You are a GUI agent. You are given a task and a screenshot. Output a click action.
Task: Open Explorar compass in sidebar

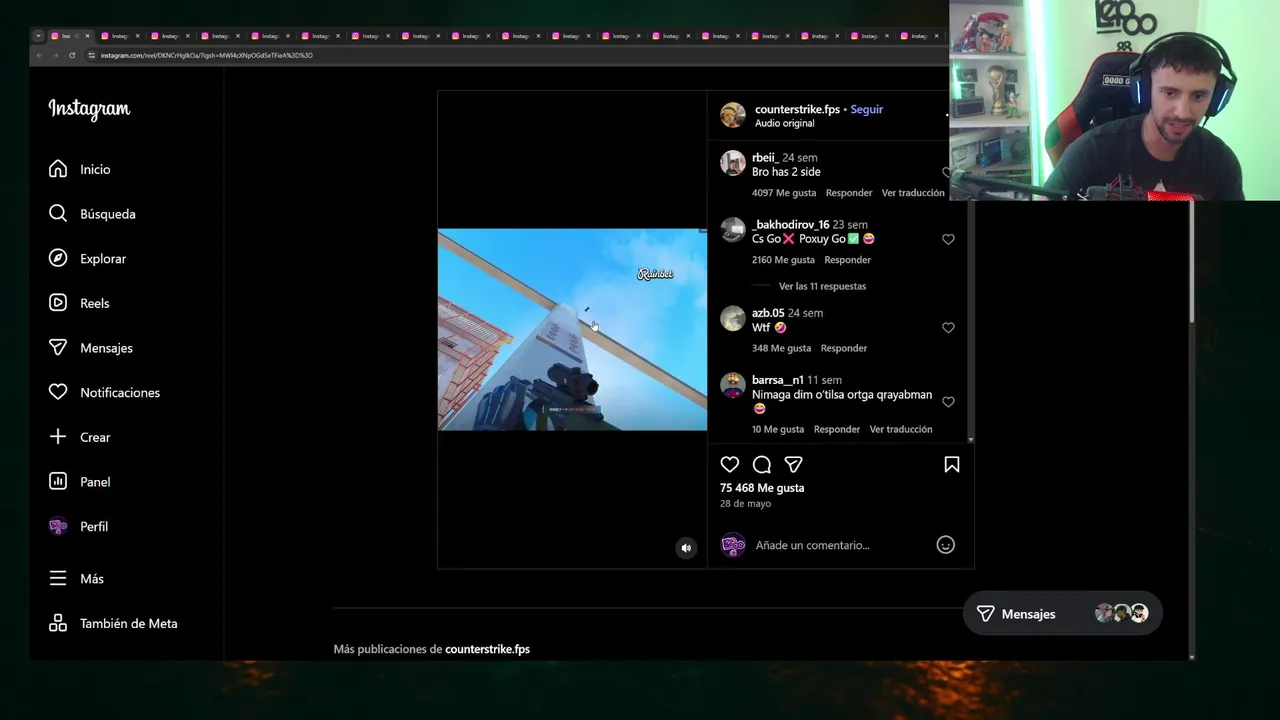coord(88,258)
